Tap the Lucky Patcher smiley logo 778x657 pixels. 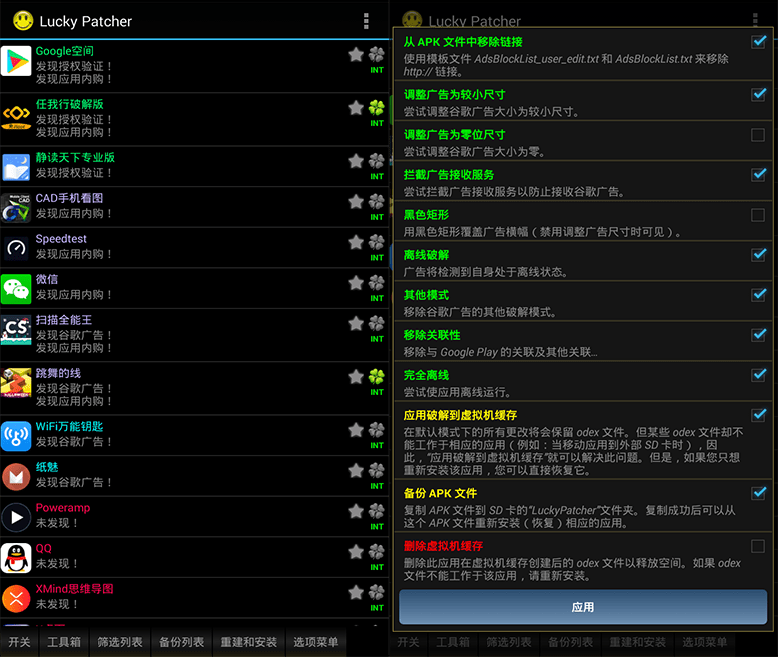point(23,21)
